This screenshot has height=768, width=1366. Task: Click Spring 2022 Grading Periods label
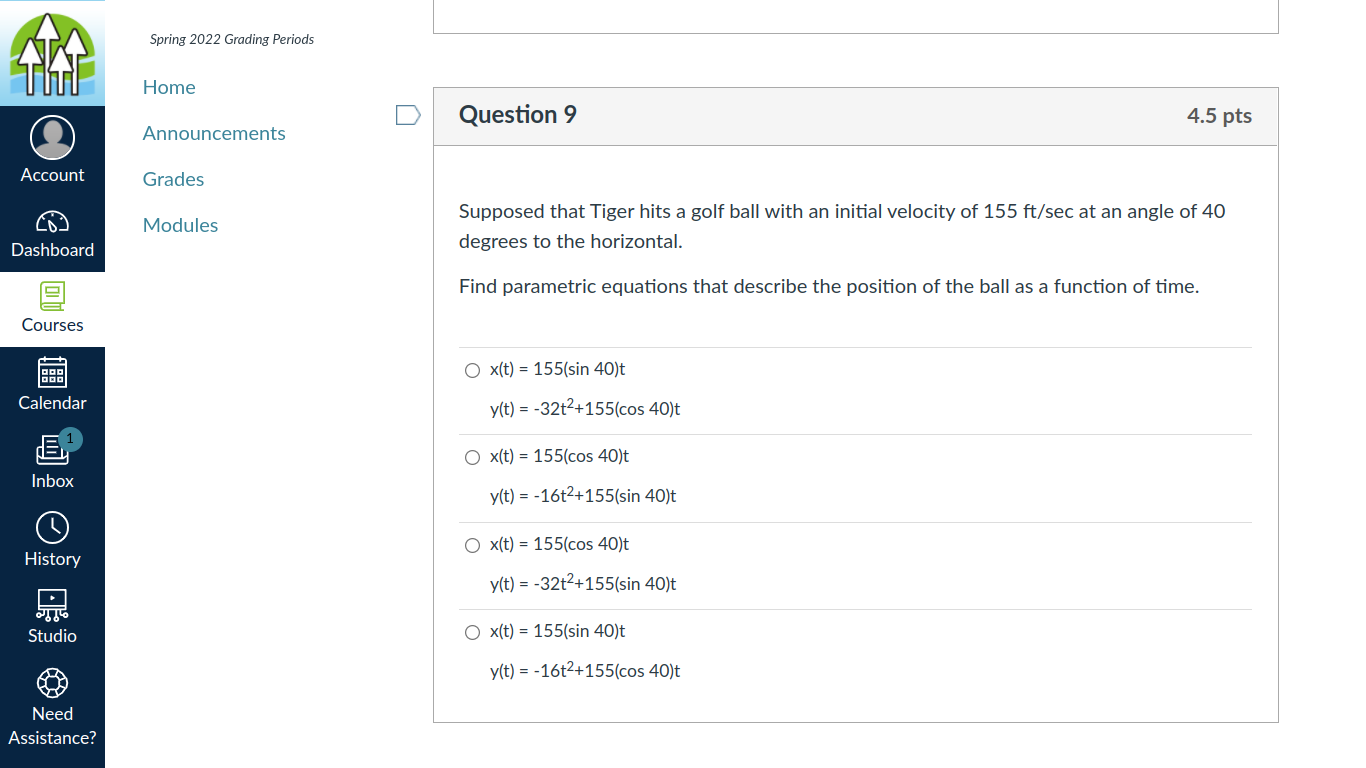click(231, 39)
